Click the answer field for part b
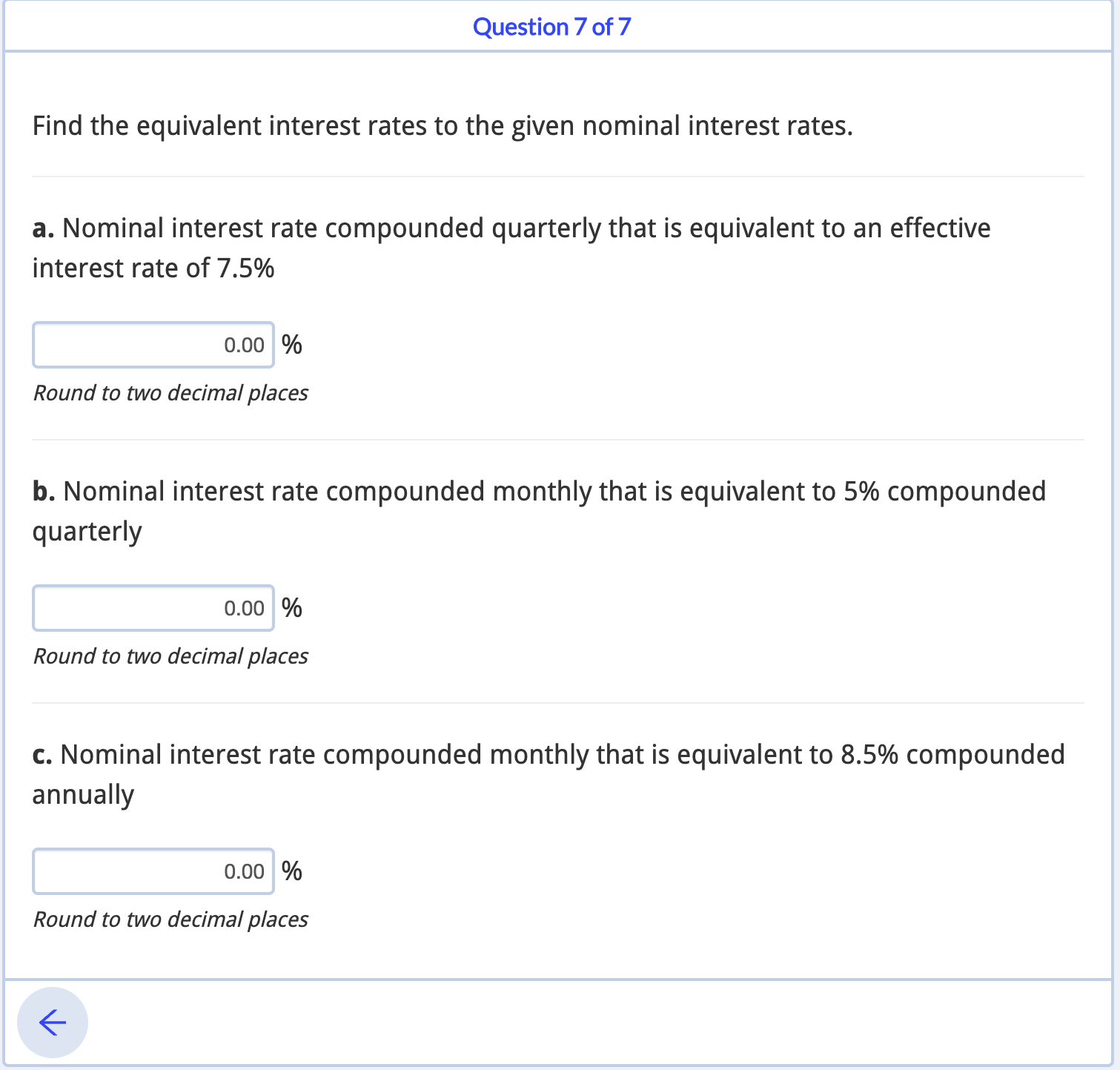 tap(152, 607)
